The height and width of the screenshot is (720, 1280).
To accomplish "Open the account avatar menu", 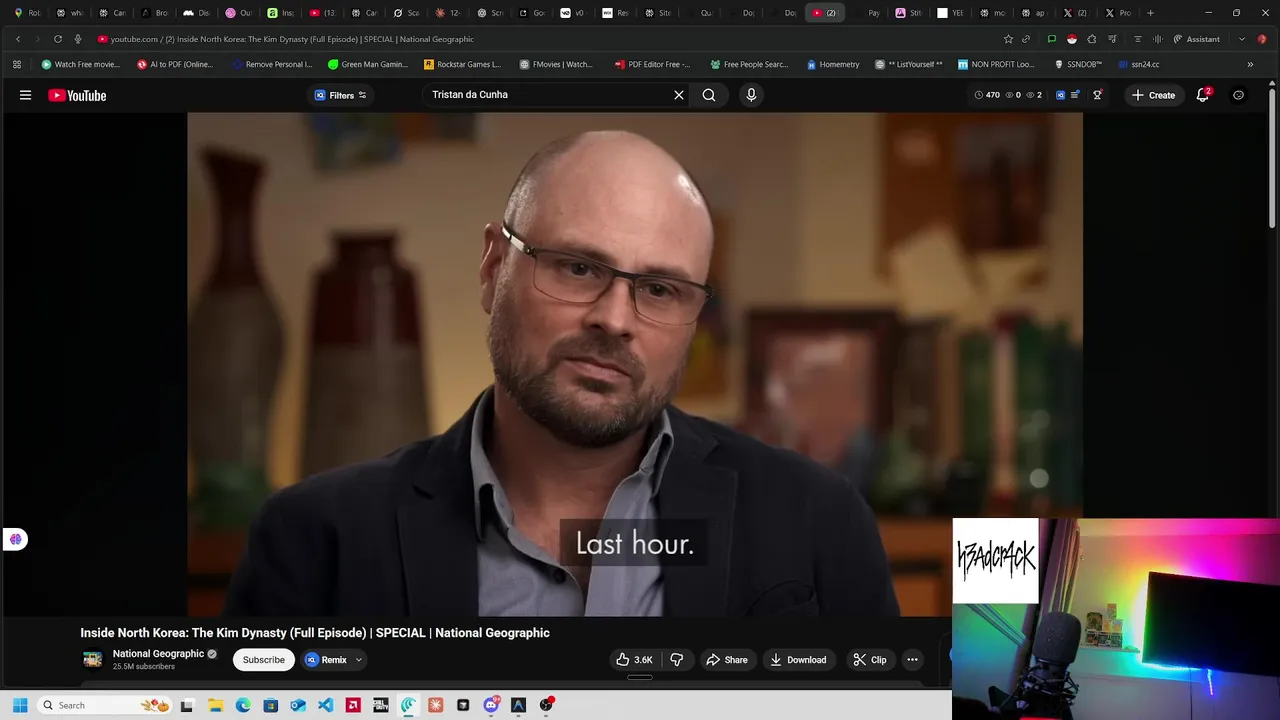I will (x=1238, y=95).
